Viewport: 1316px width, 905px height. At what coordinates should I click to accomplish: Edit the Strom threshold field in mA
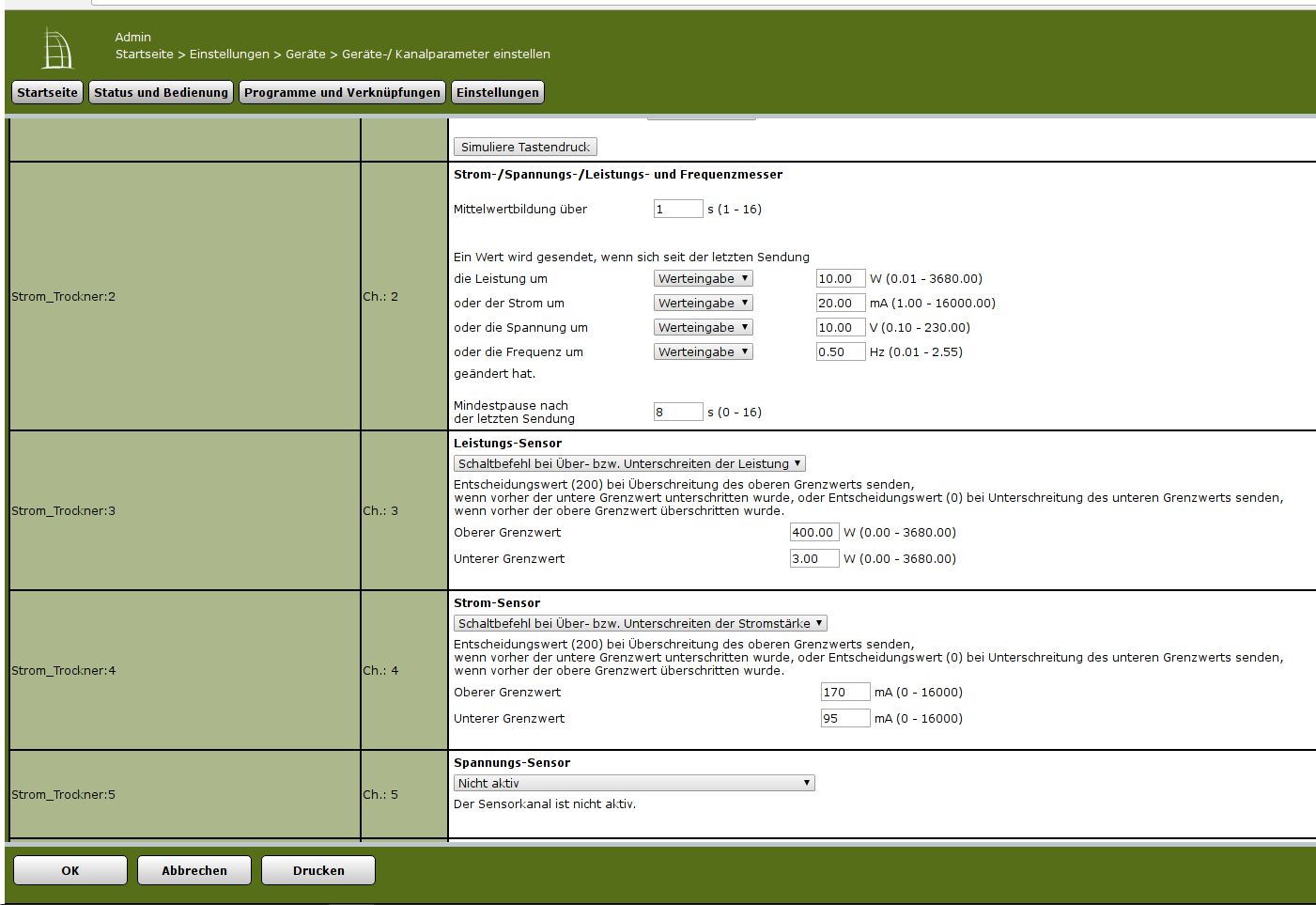pyautogui.click(x=841, y=303)
